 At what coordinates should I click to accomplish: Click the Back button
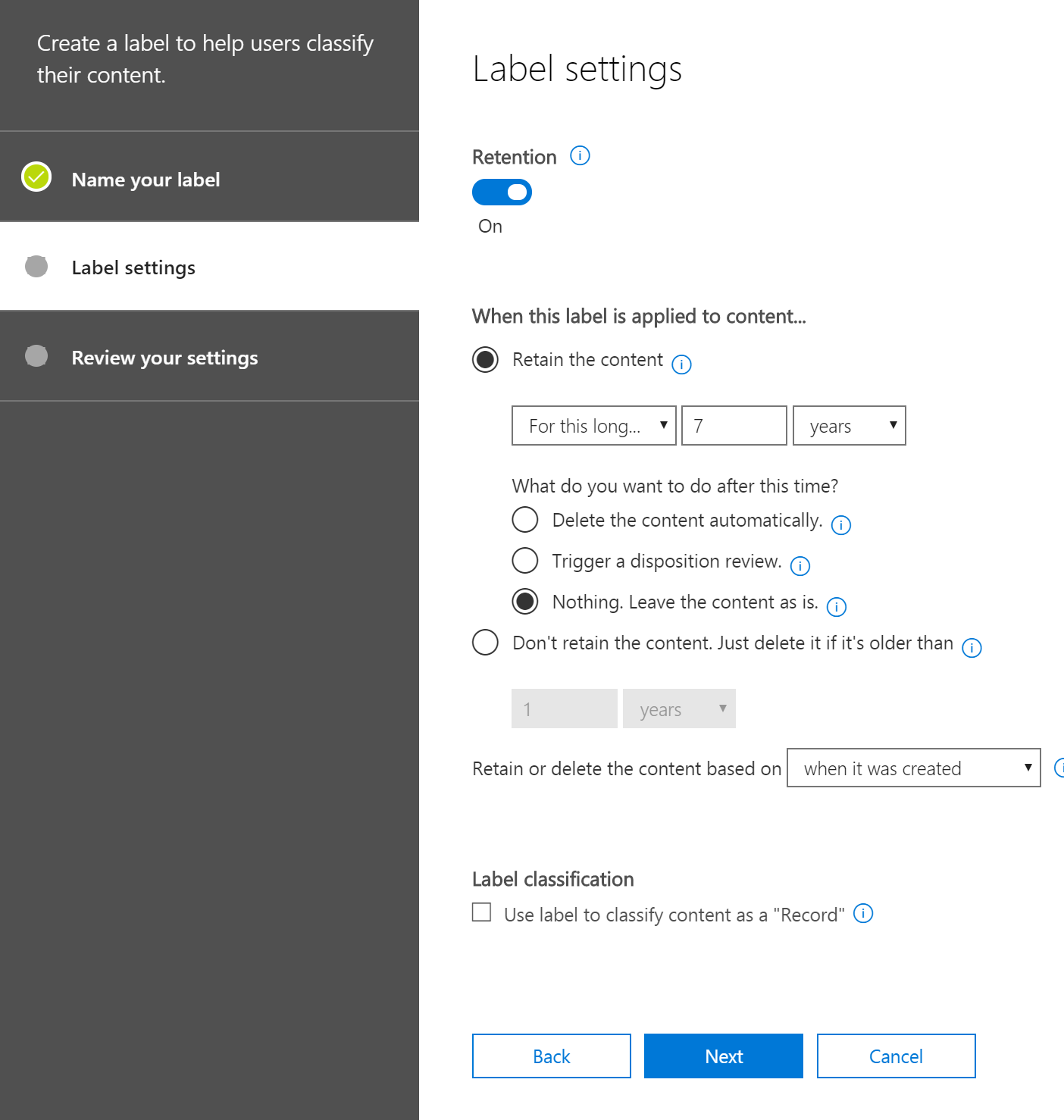pos(551,1056)
